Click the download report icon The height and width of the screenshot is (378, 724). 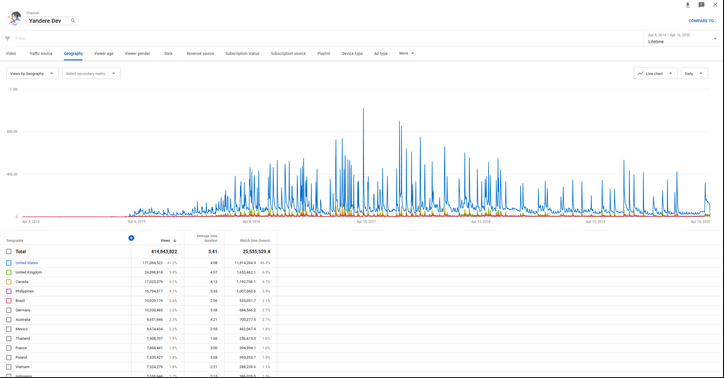pos(688,5)
